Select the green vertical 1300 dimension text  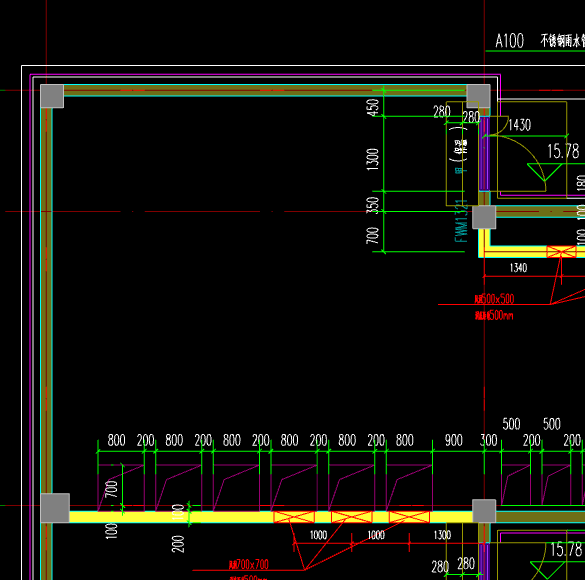[373, 160]
